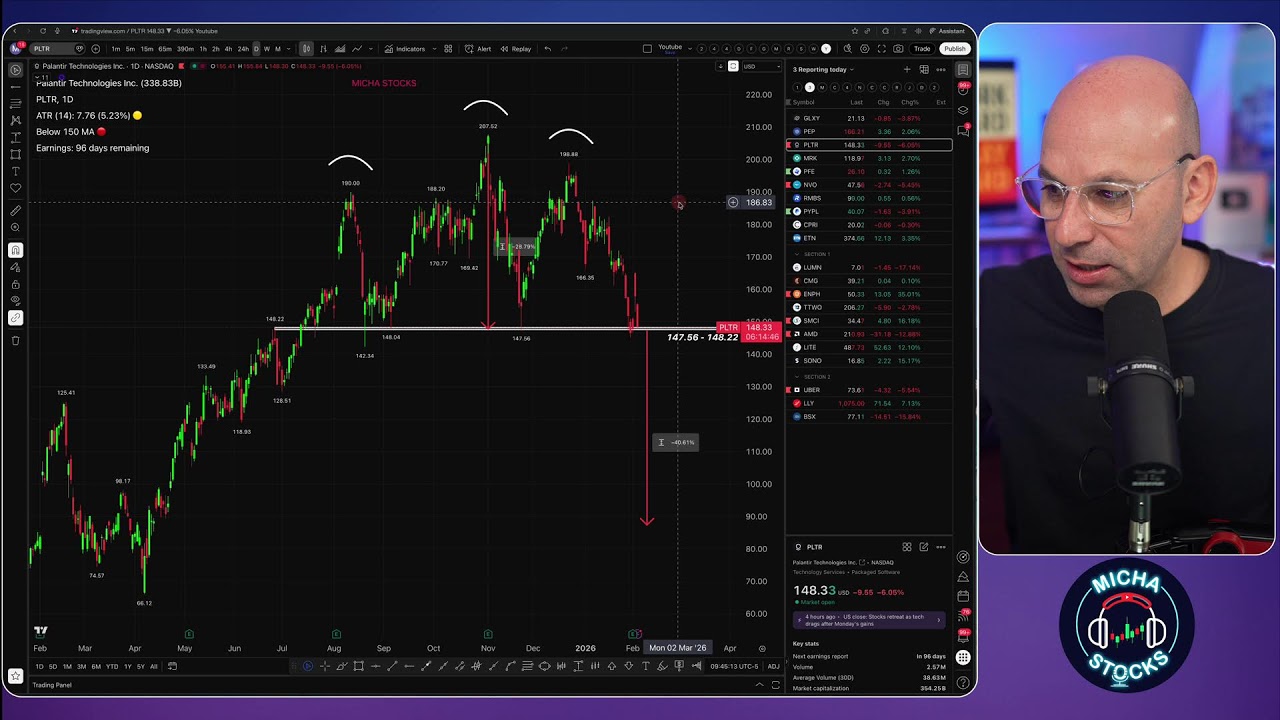Open the candlestick chart type selector

click(x=306, y=49)
